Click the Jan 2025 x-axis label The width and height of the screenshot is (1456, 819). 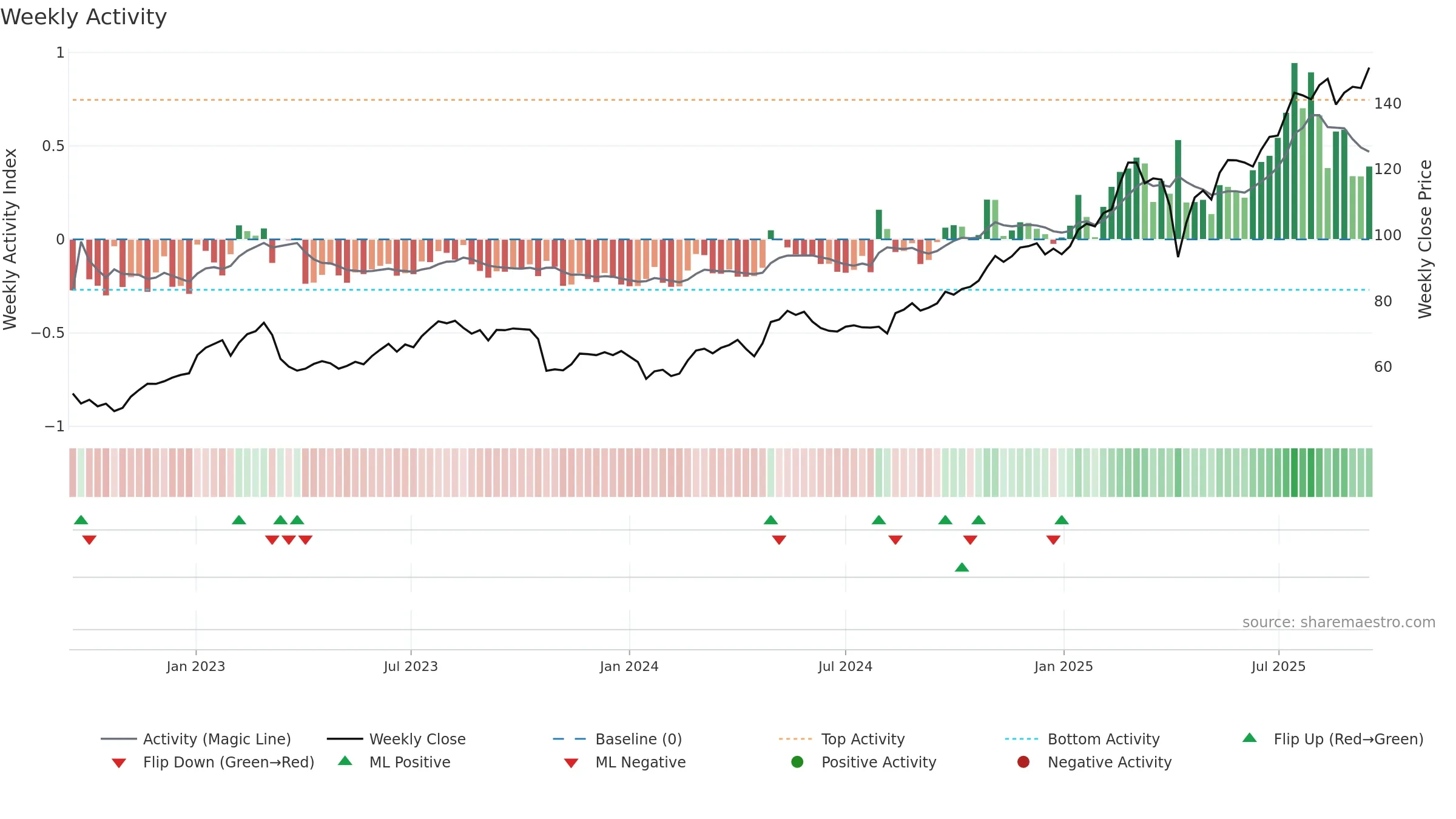tap(1063, 666)
